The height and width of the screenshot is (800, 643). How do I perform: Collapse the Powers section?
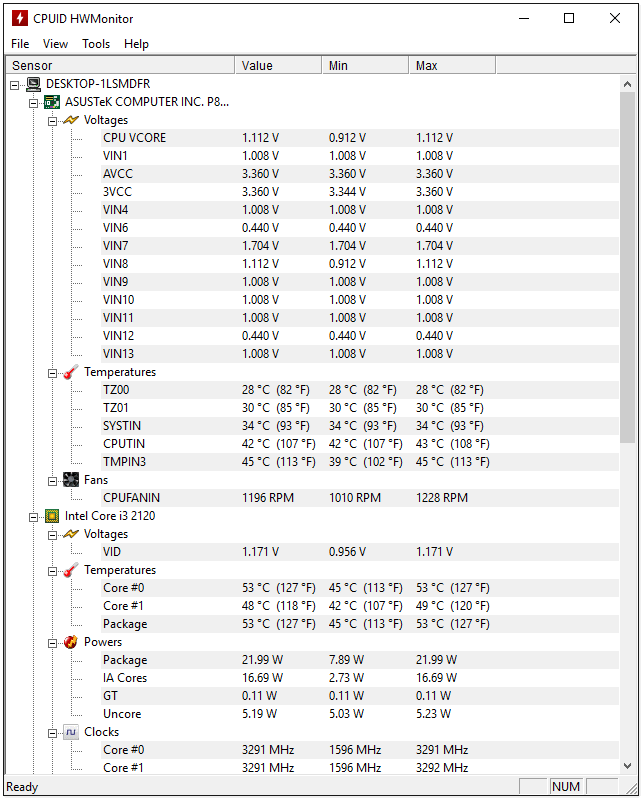point(52,643)
